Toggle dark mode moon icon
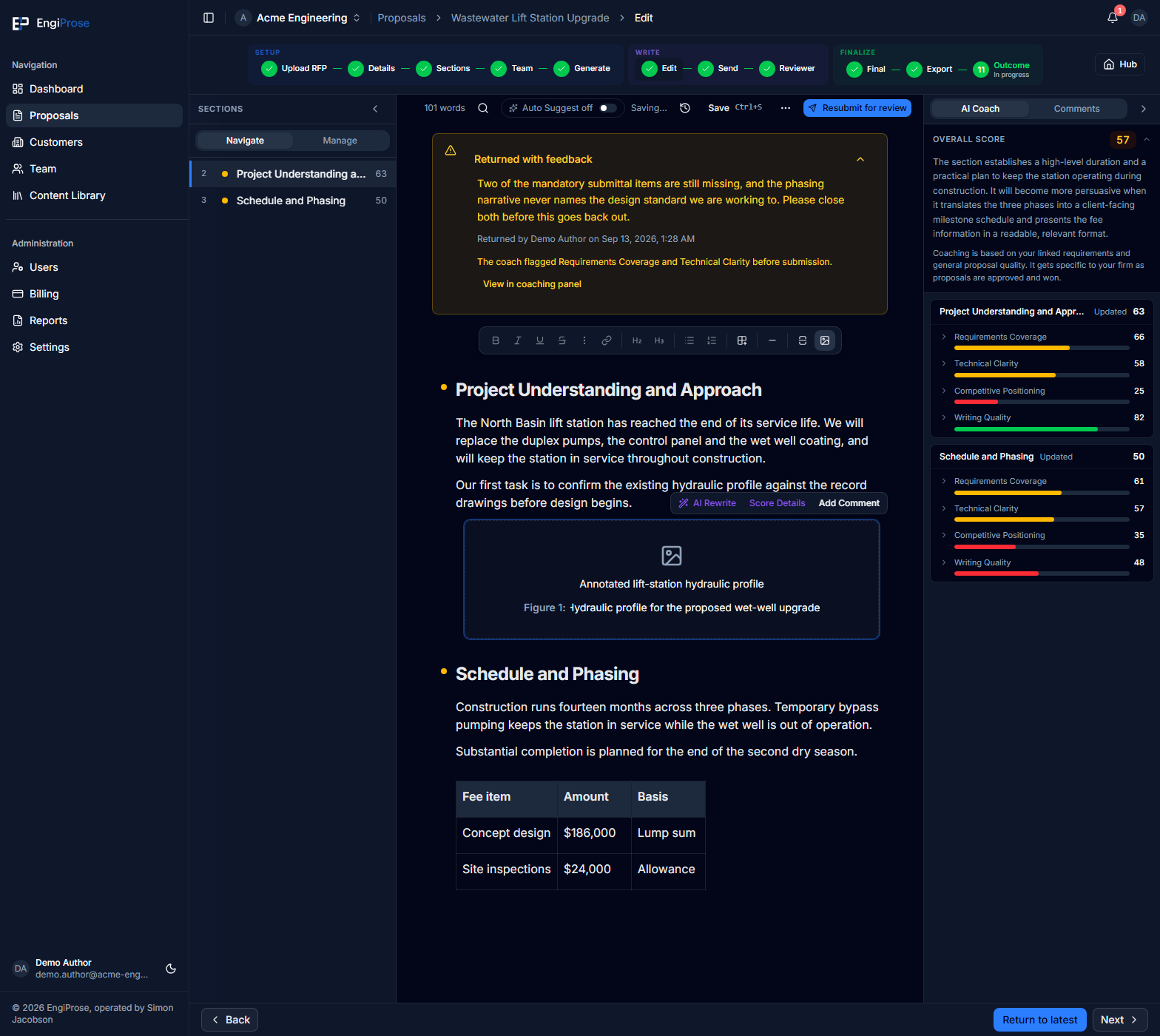The height and width of the screenshot is (1036, 1160). (171, 969)
